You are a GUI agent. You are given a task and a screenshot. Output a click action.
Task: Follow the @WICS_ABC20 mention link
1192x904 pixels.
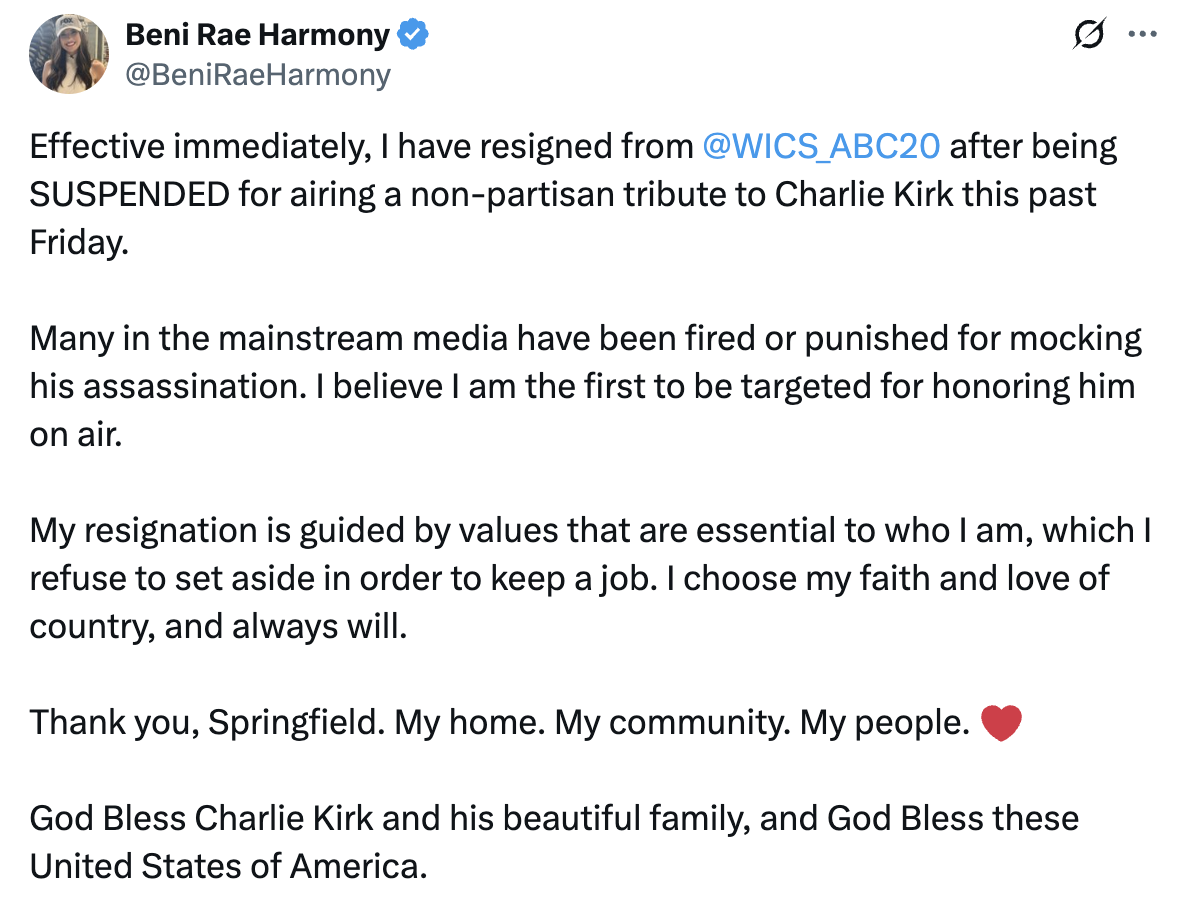[821, 147]
